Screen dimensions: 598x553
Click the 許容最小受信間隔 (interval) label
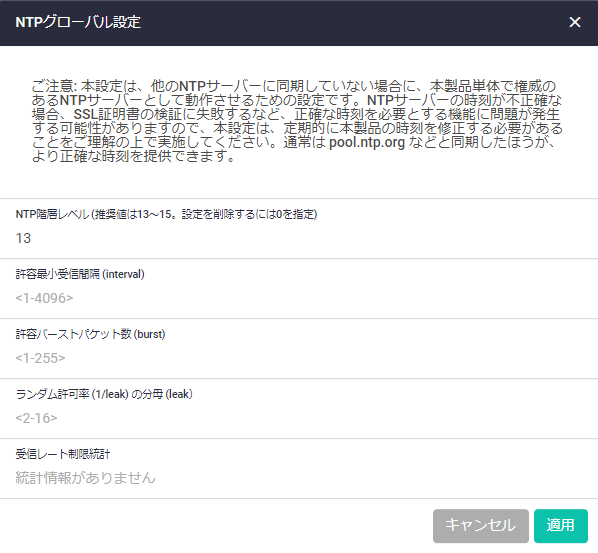[x=80, y=274]
